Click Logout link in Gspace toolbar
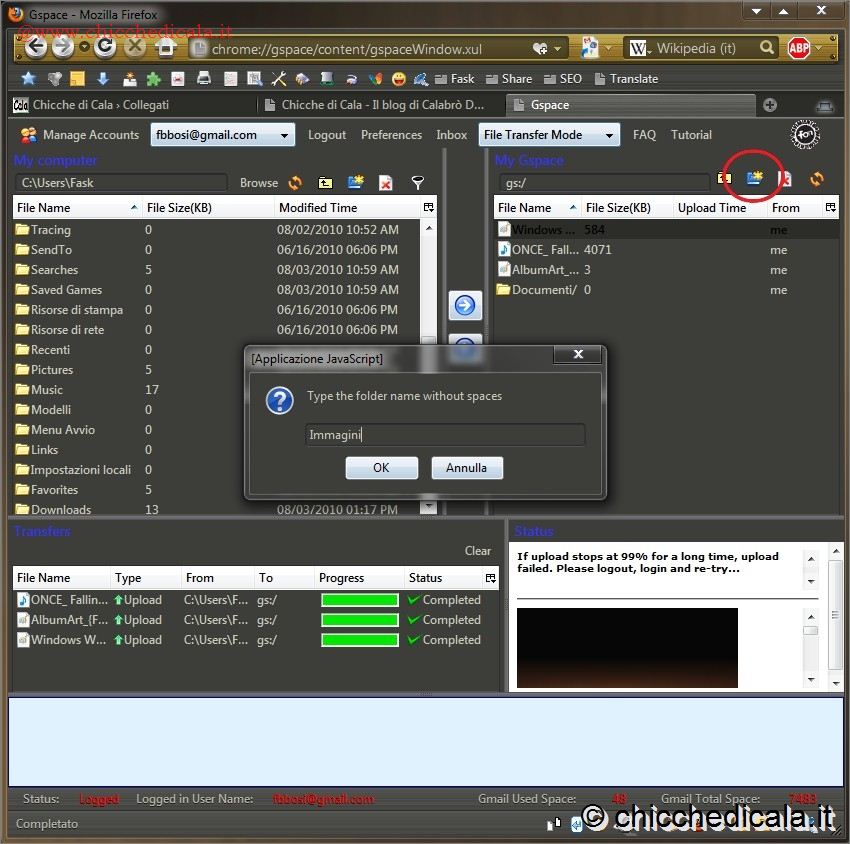850x844 pixels. (x=327, y=135)
